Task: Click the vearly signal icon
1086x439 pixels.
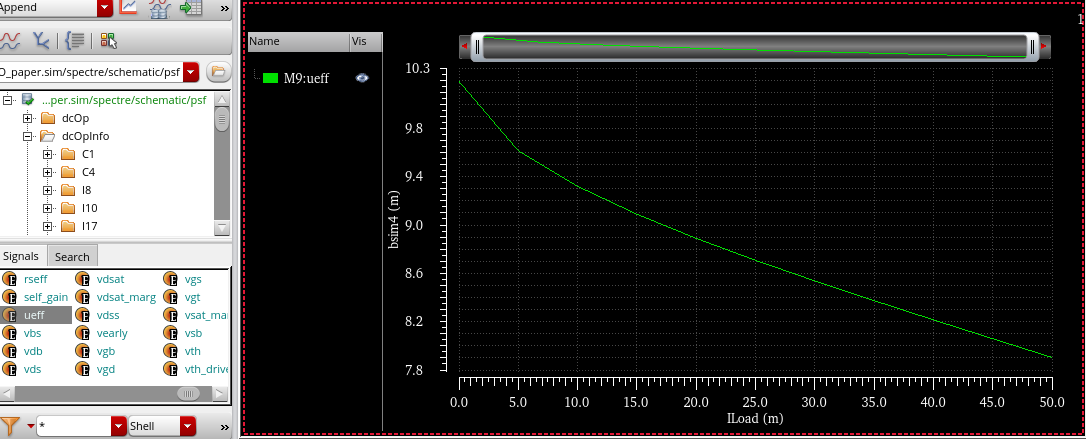Action: pyautogui.click(x=83, y=333)
